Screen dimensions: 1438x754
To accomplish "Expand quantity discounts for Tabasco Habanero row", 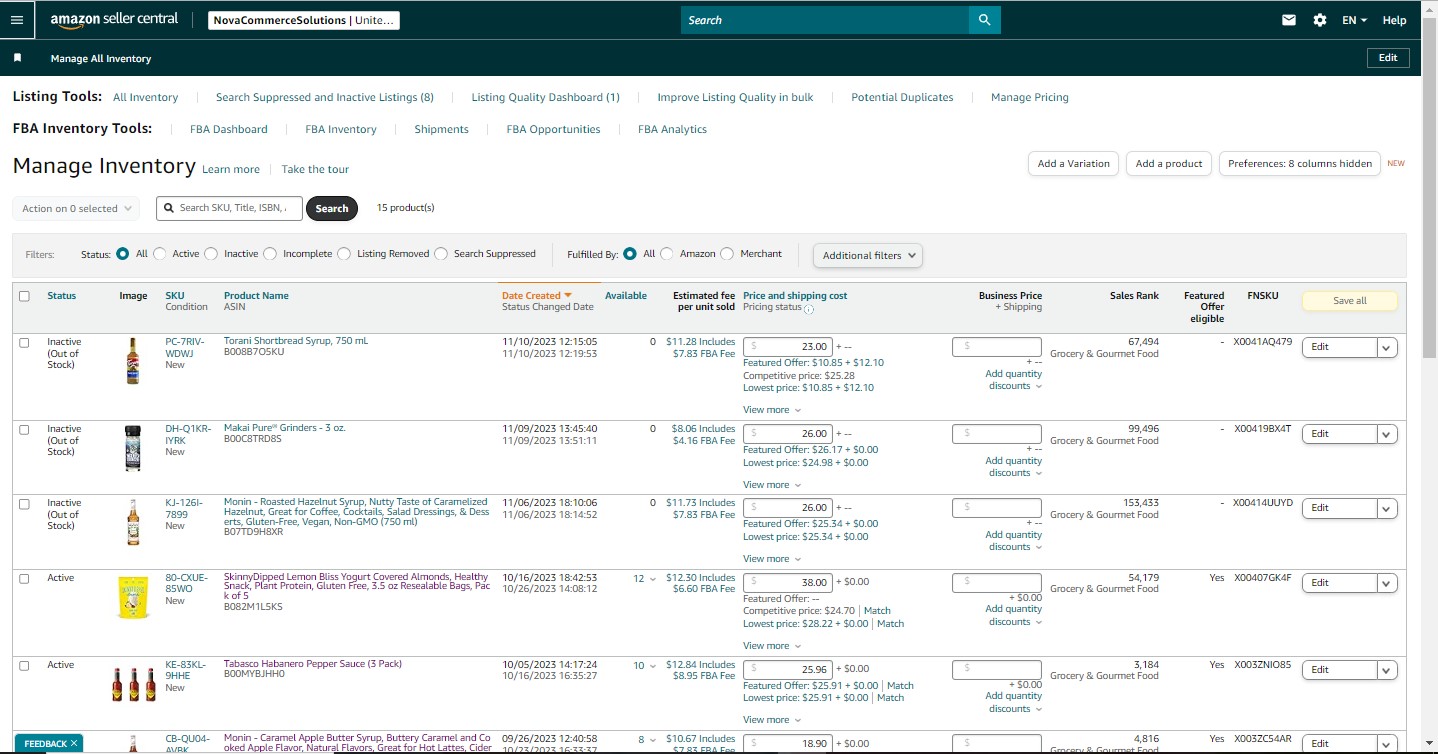I will pos(1013,702).
